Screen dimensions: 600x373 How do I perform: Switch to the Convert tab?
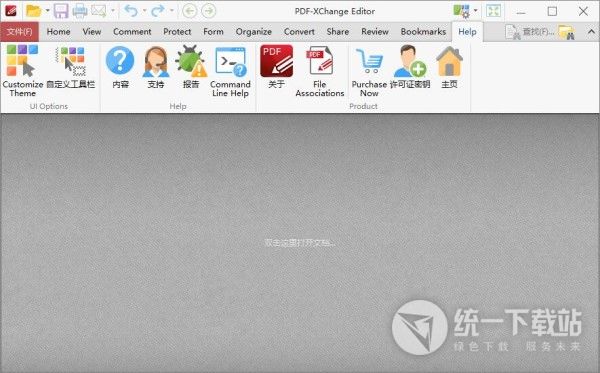click(x=299, y=32)
